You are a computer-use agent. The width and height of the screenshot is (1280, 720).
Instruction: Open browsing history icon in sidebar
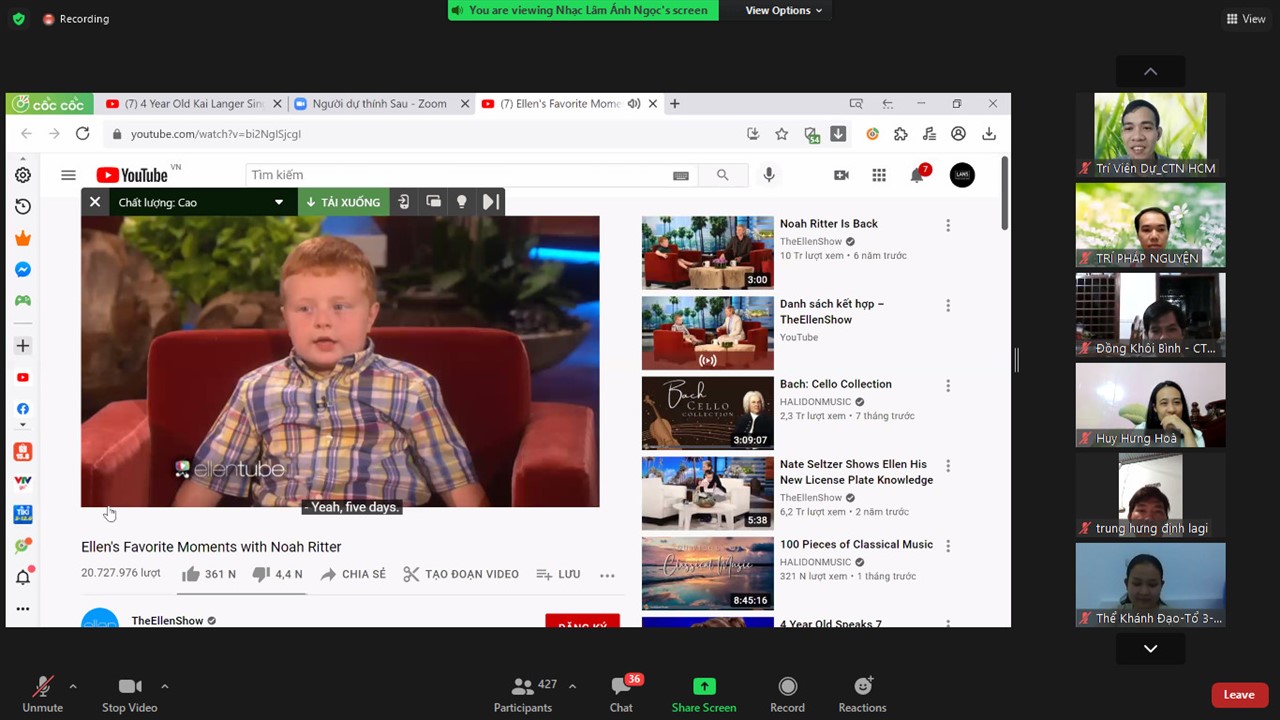pos(23,206)
